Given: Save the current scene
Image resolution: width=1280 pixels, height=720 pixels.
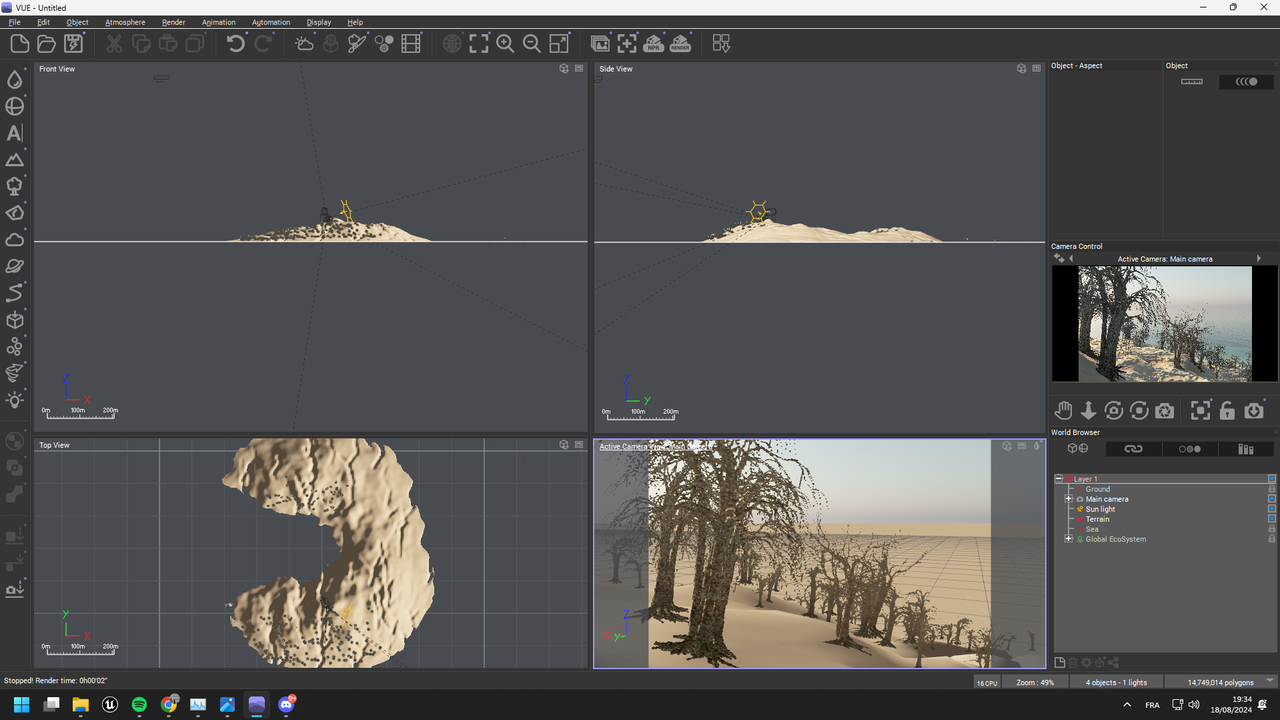Looking at the screenshot, I should tap(73, 43).
